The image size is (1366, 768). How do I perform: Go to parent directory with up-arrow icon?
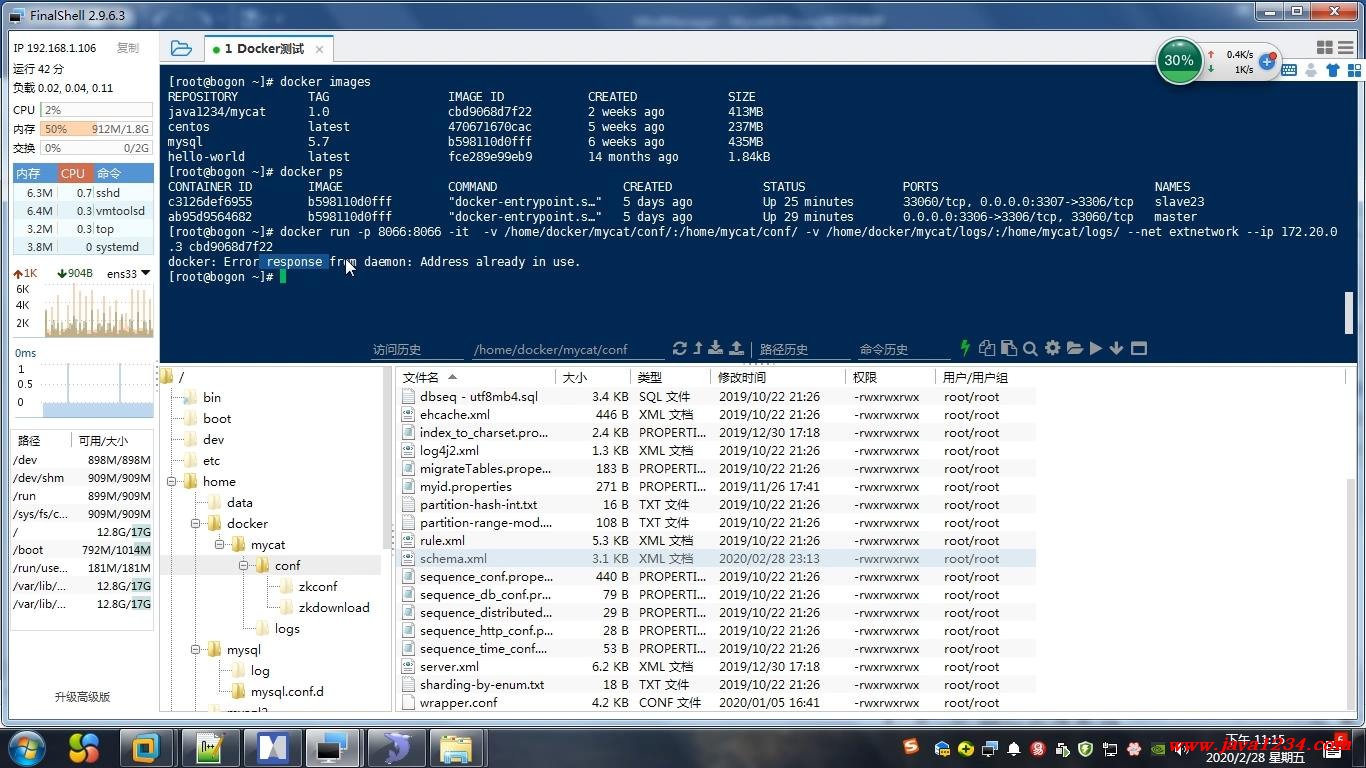698,348
